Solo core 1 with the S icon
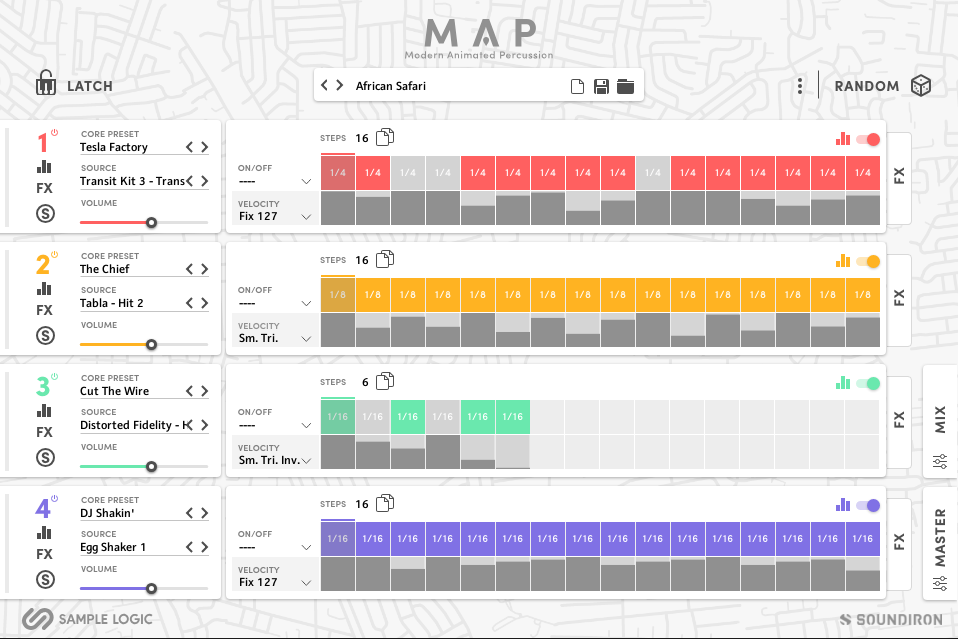 [45, 213]
